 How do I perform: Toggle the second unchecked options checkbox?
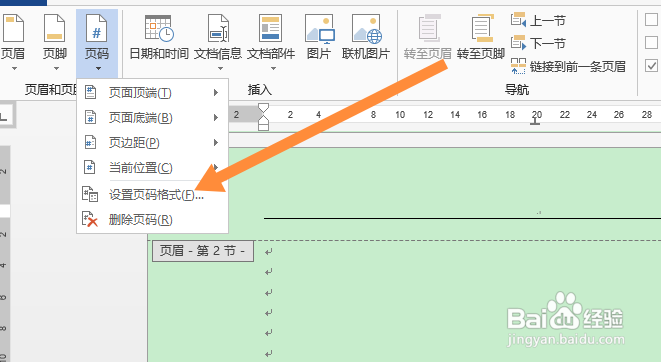[651, 42]
